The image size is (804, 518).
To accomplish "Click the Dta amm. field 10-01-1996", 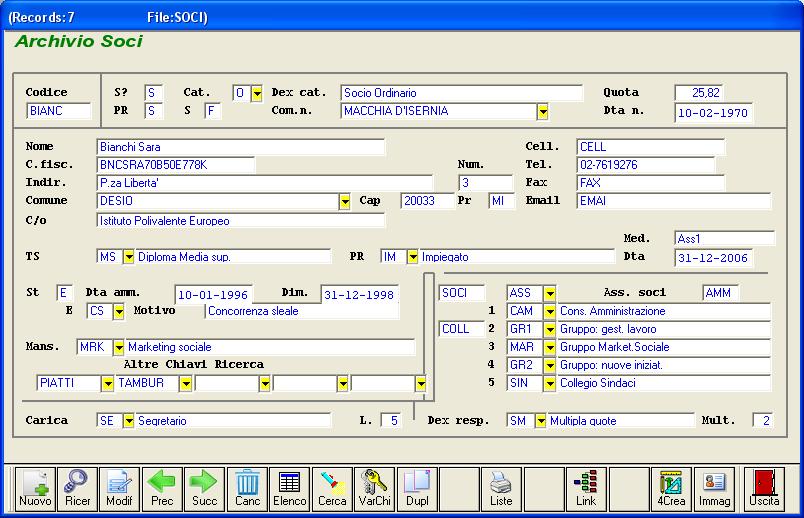I will point(213,295).
